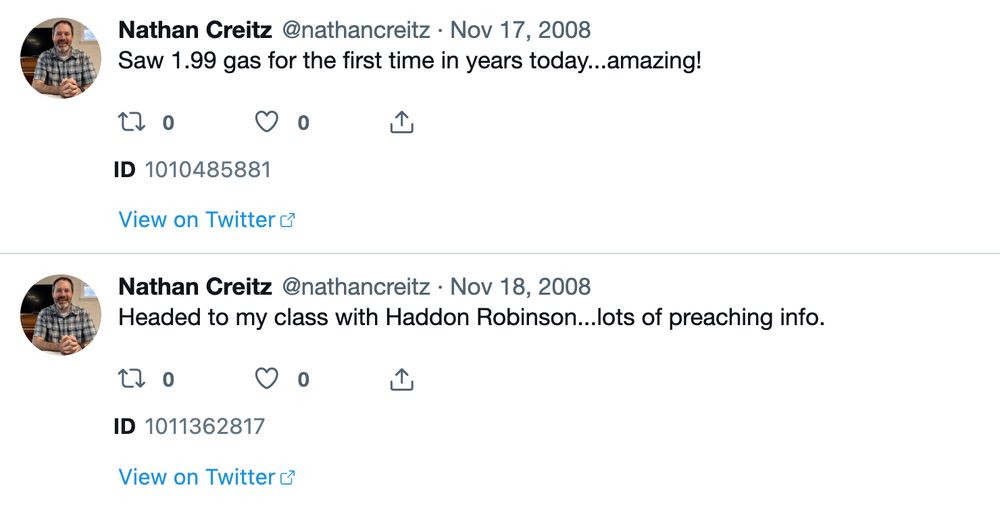Retweet the Haddon Robinson class tweet
Image resolution: width=1000 pixels, height=507 pixels.
point(131,379)
